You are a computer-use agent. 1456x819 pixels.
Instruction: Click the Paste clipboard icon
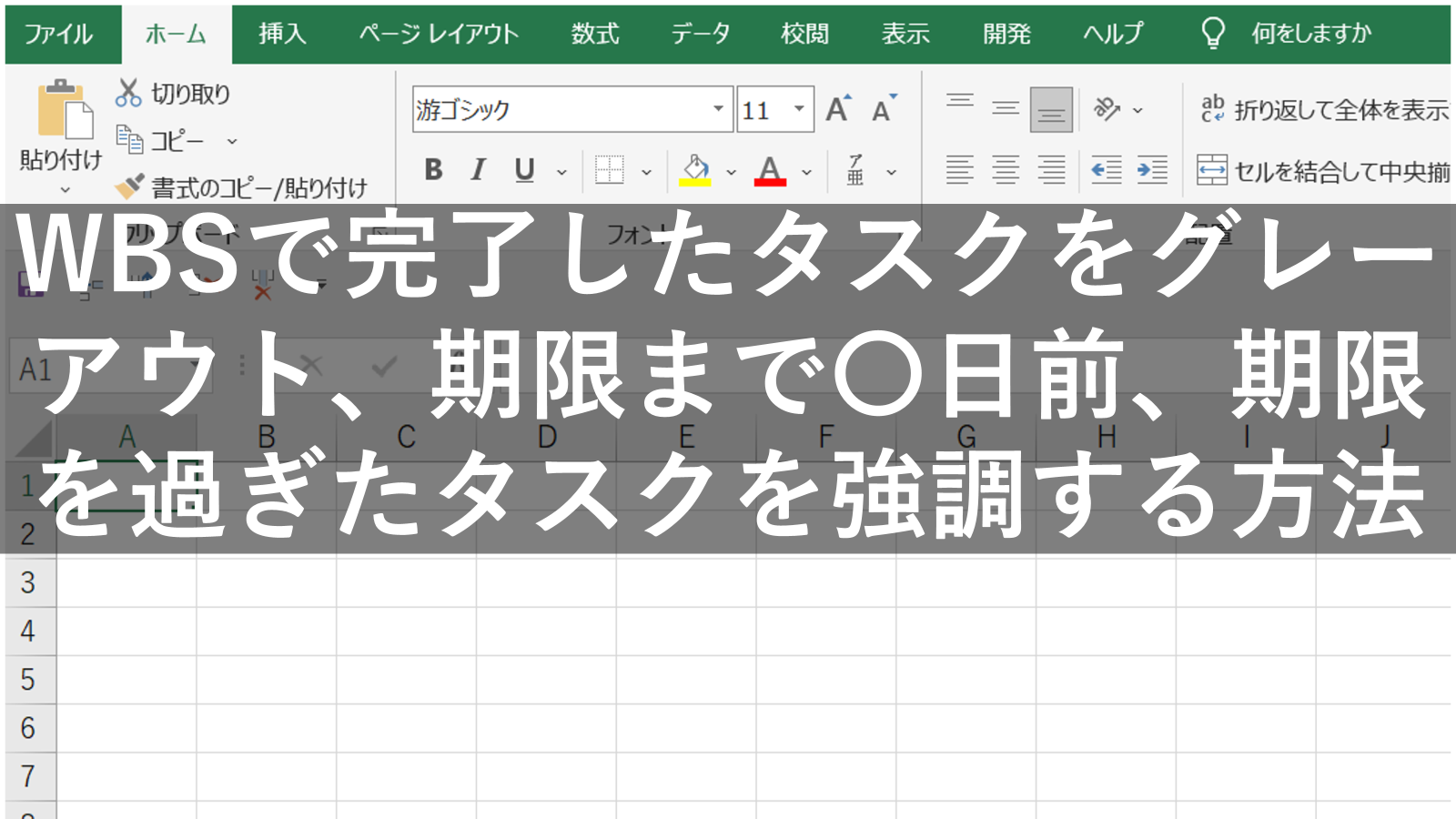pyautogui.click(x=64, y=111)
